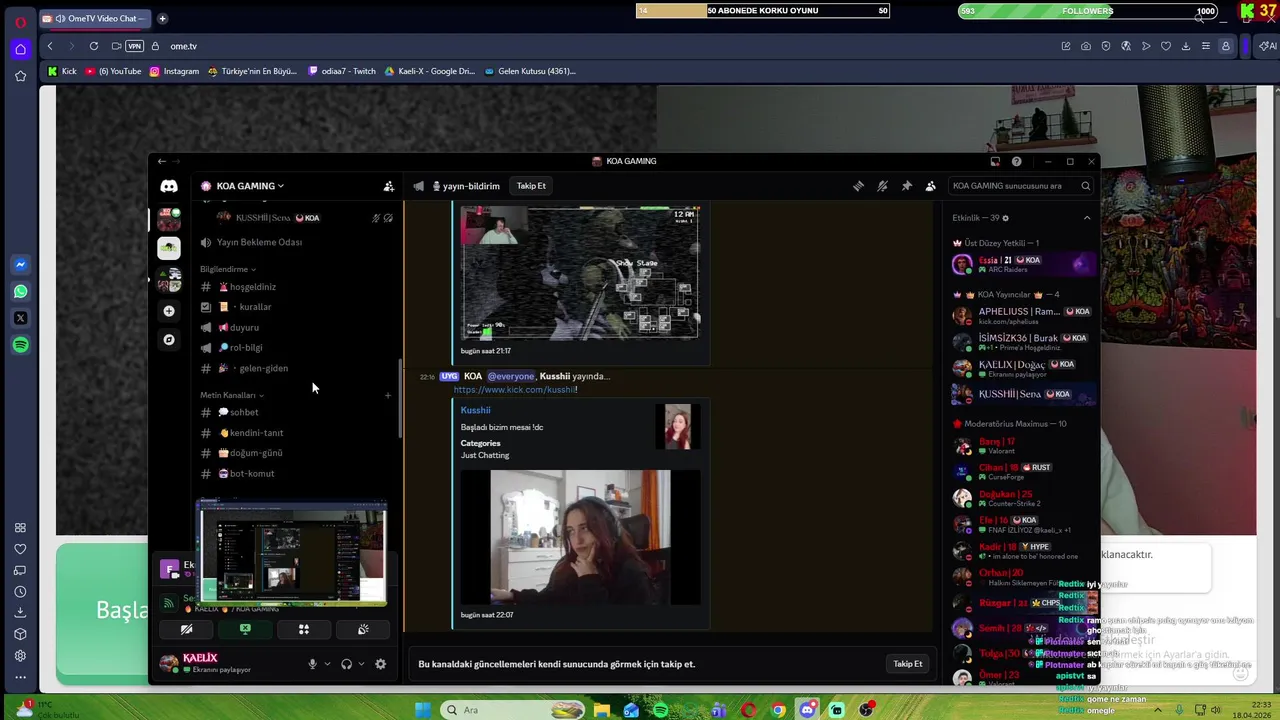Open WhatsApp in Opera sidebar
Viewport: 1280px width, 720px height.
(20, 292)
